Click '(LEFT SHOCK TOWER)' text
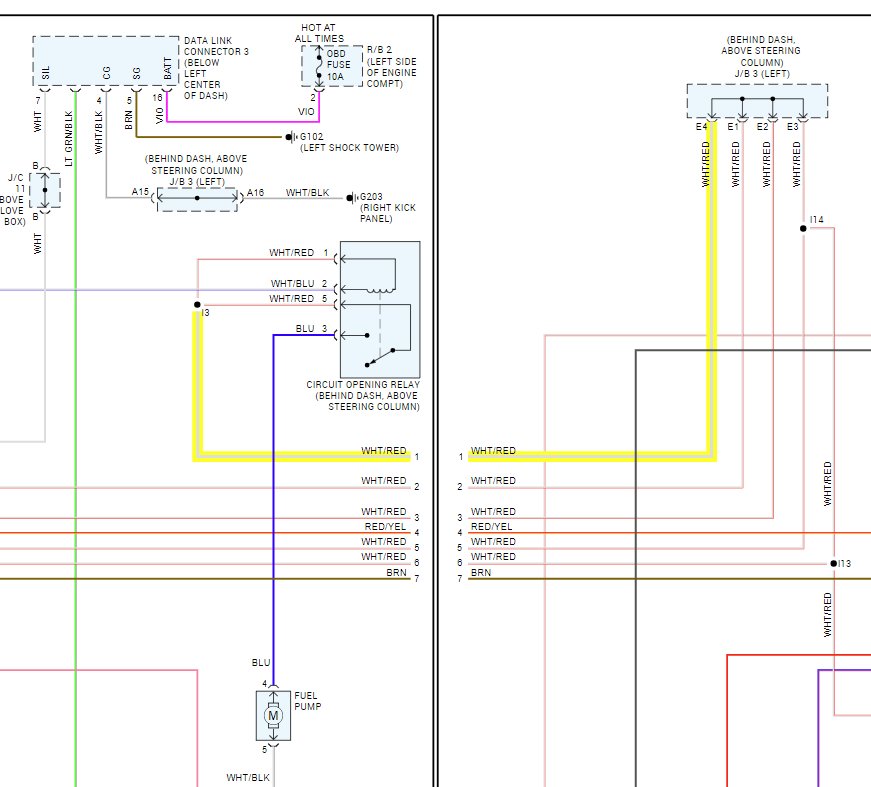The width and height of the screenshot is (871, 787). tap(349, 148)
